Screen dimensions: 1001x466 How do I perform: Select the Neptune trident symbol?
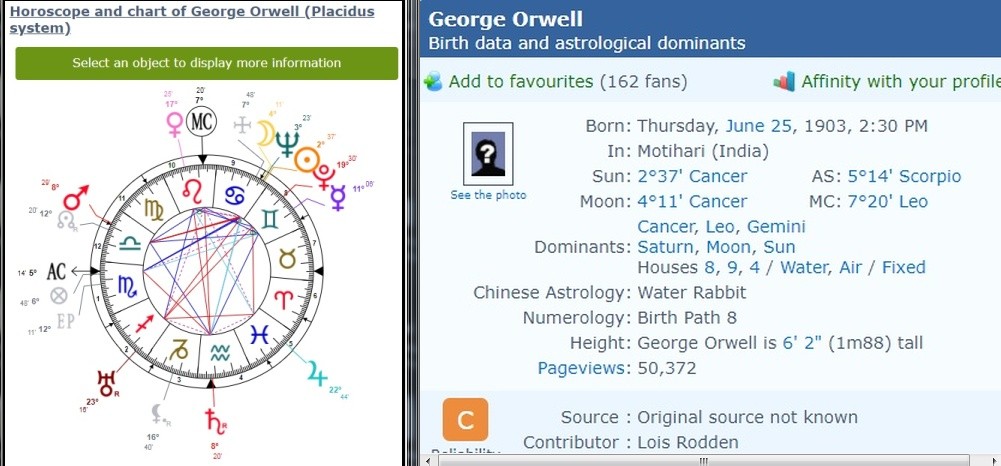pos(287,145)
